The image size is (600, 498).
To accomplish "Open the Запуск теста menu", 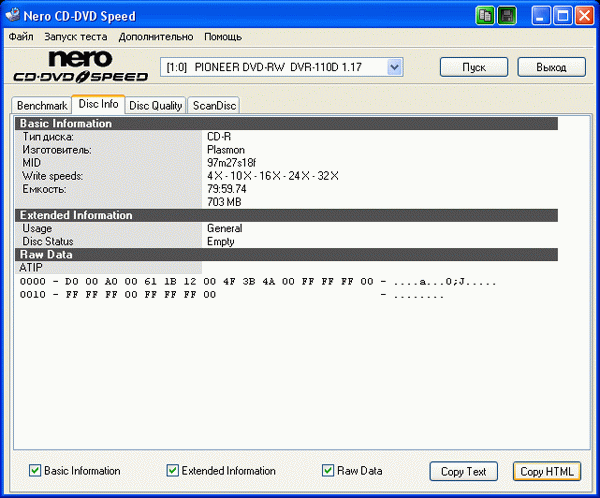I will (75, 37).
